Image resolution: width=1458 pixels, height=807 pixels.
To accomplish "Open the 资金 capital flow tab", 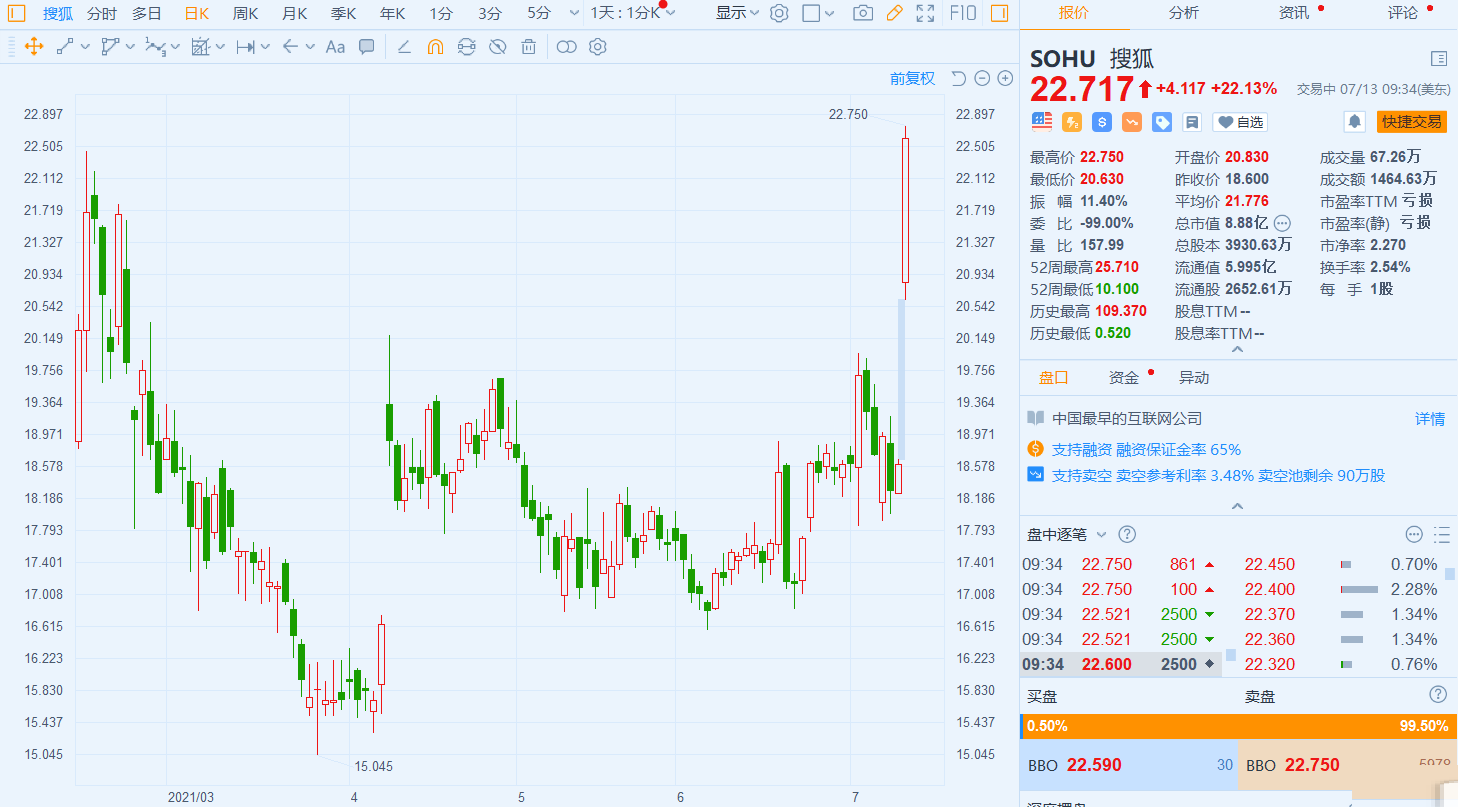I will pos(1124,378).
